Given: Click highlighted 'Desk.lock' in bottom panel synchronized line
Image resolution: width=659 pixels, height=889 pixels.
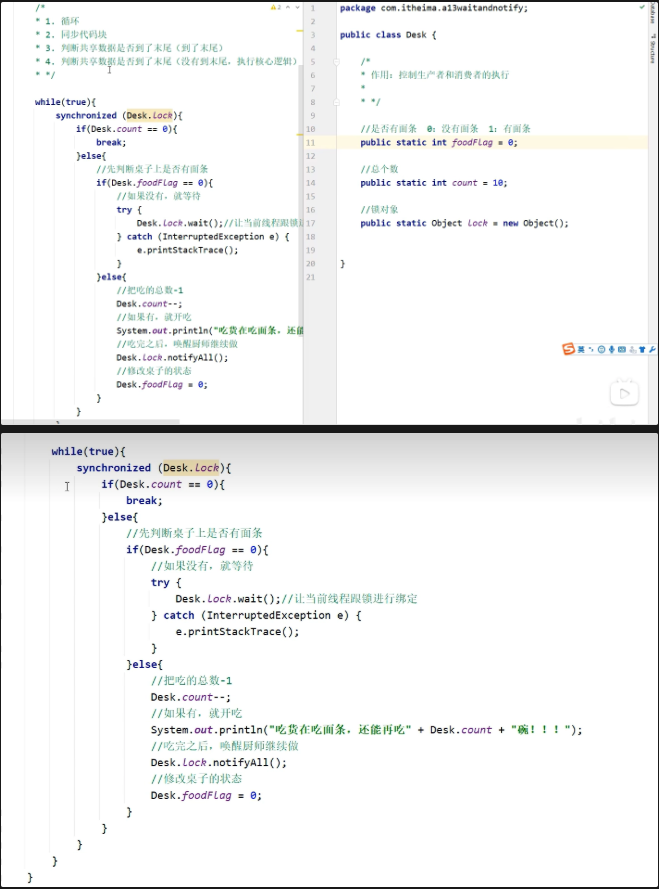Looking at the screenshot, I should point(191,468).
